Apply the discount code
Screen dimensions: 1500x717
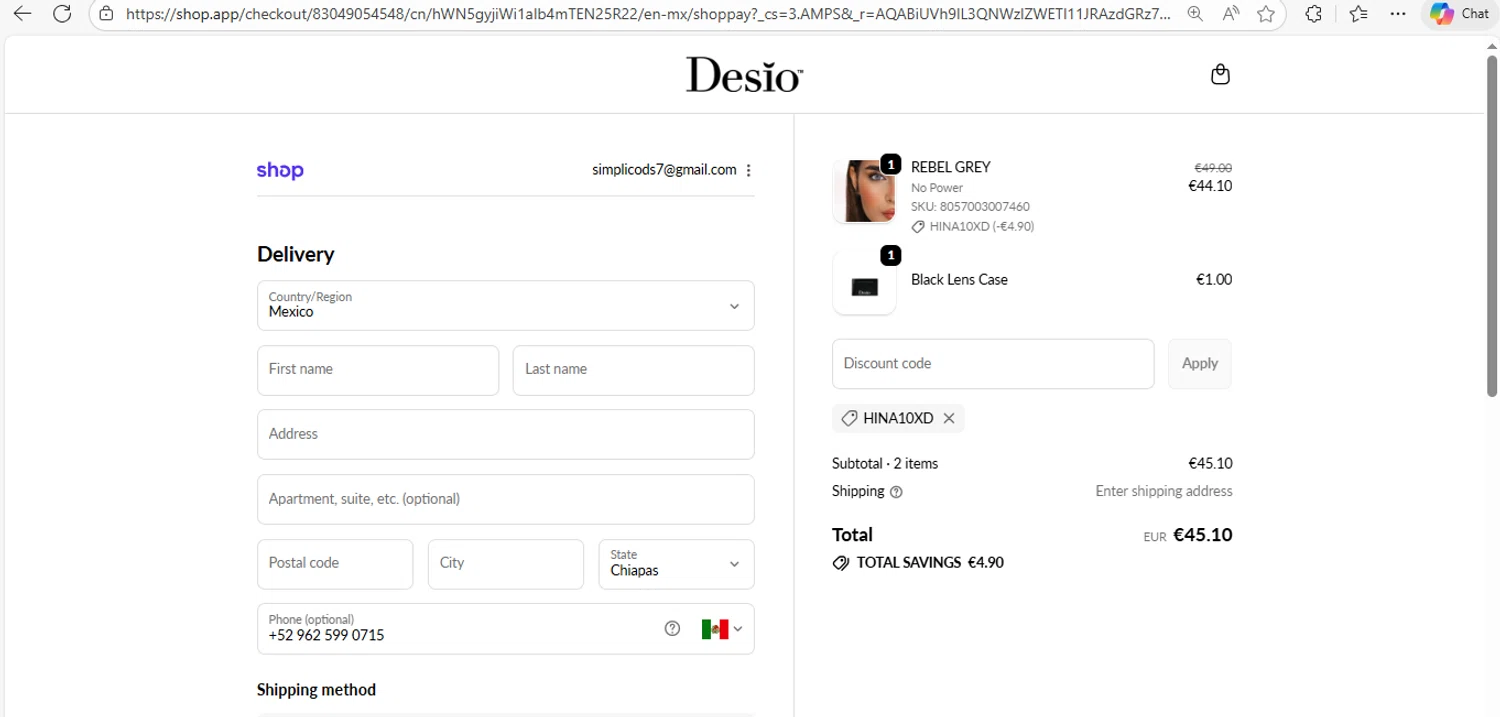(1200, 364)
